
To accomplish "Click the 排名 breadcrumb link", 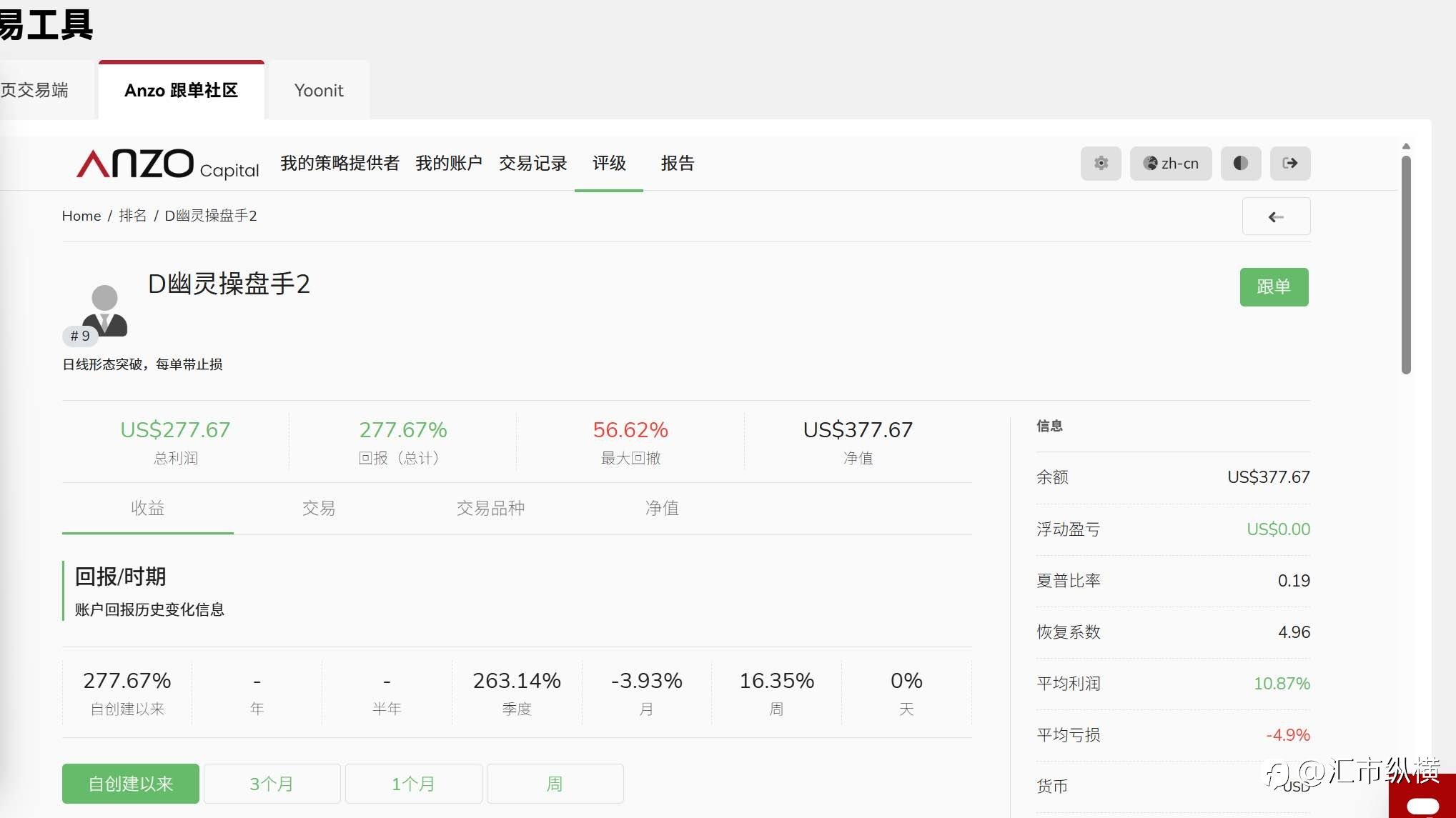I will [132, 216].
